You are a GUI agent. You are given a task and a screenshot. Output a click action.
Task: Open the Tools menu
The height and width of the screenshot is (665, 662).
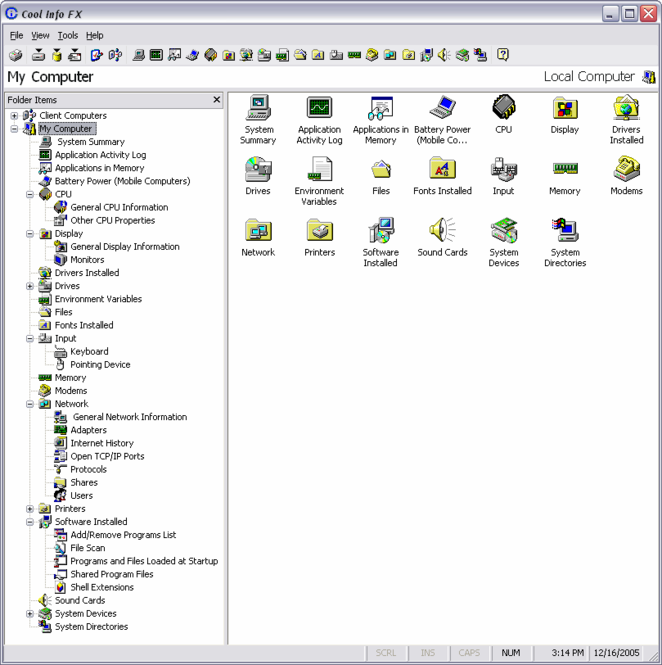click(67, 35)
